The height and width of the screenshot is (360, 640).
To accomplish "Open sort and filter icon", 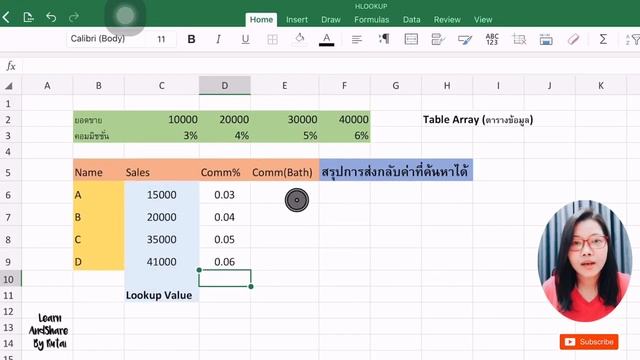I will (633, 39).
